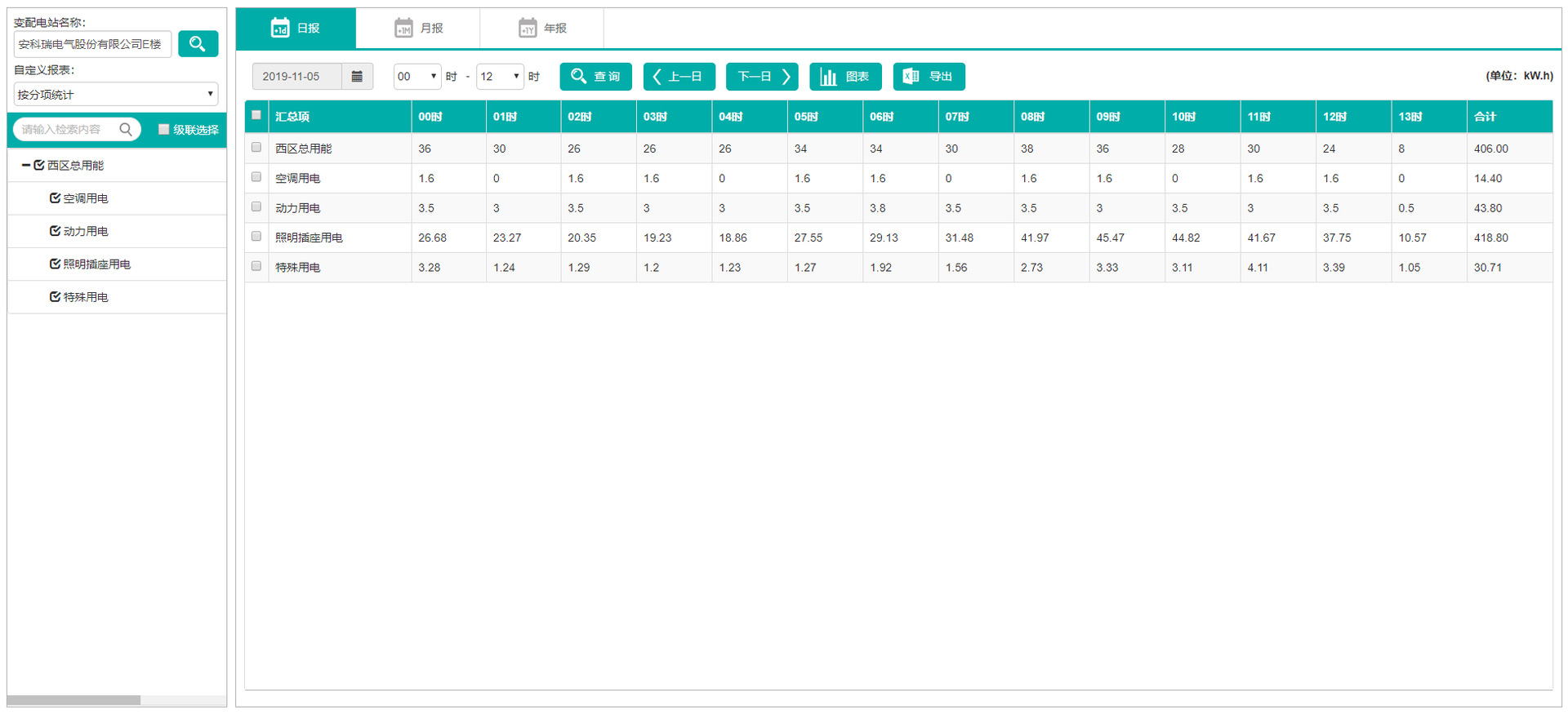Collapse the 西区总用能 tree node

click(x=26, y=165)
